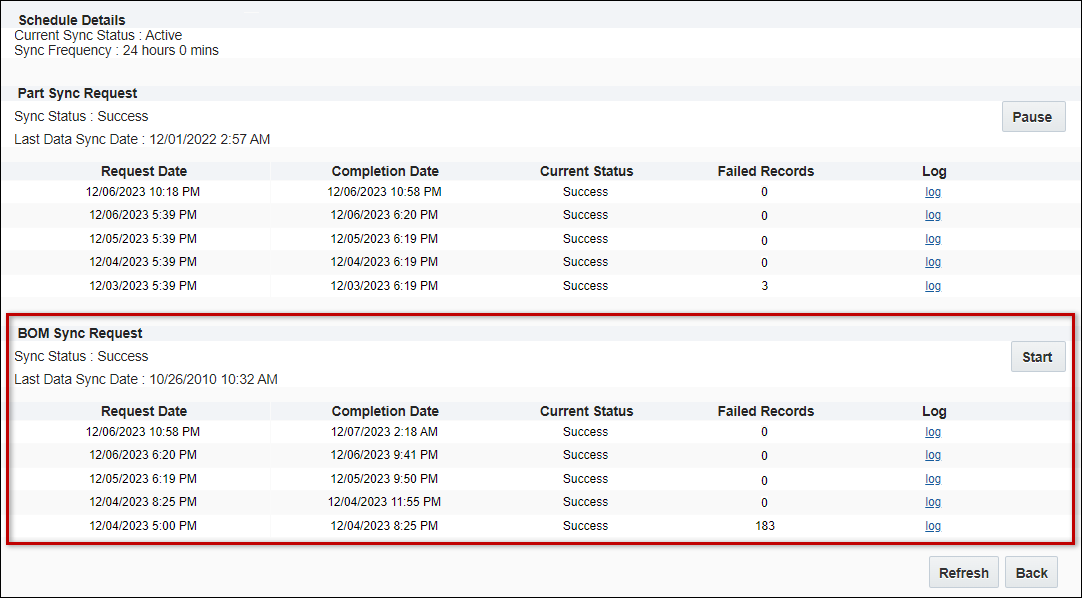Viewport: 1082px width, 598px height.
Task: Select the Schedule Details section heading
Action: (71, 20)
